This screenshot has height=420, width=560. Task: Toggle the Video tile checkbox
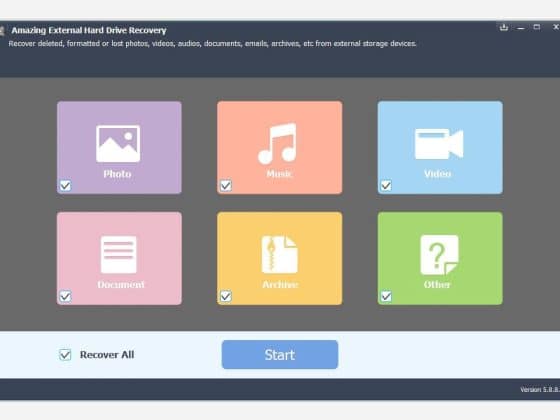pos(386,185)
